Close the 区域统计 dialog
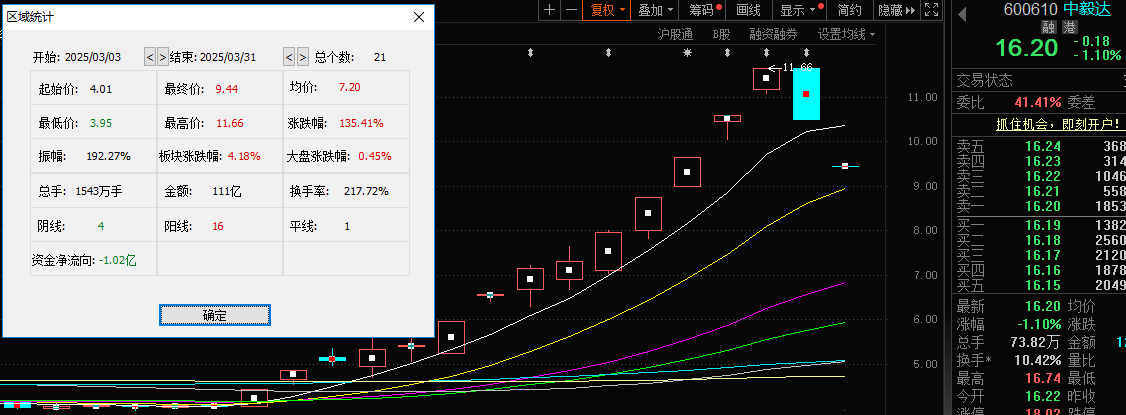This screenshot has height=415, width=1126. tap(419, 16)
